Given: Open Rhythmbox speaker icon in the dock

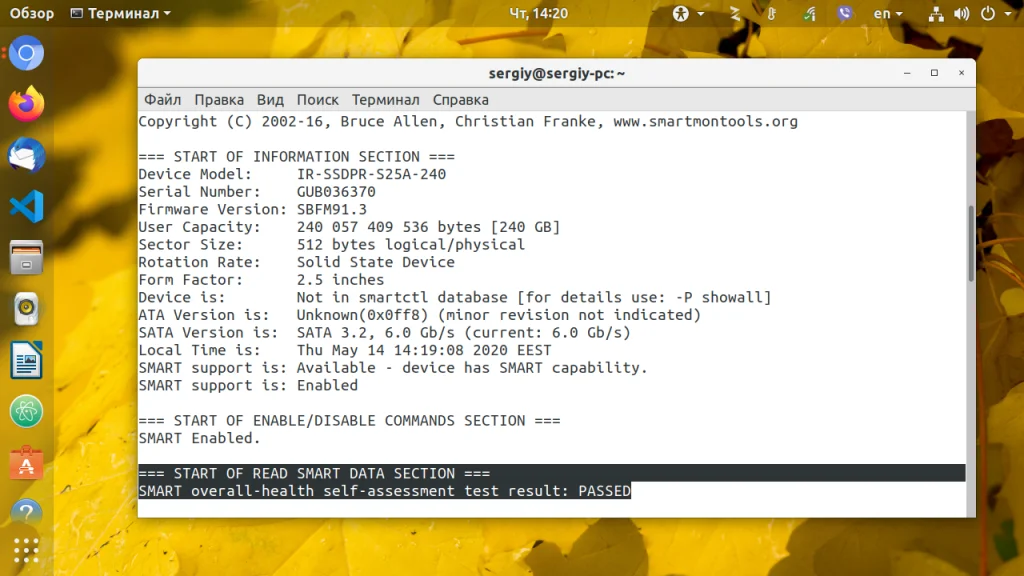Looking at the screenshot, I should [27, 309].
